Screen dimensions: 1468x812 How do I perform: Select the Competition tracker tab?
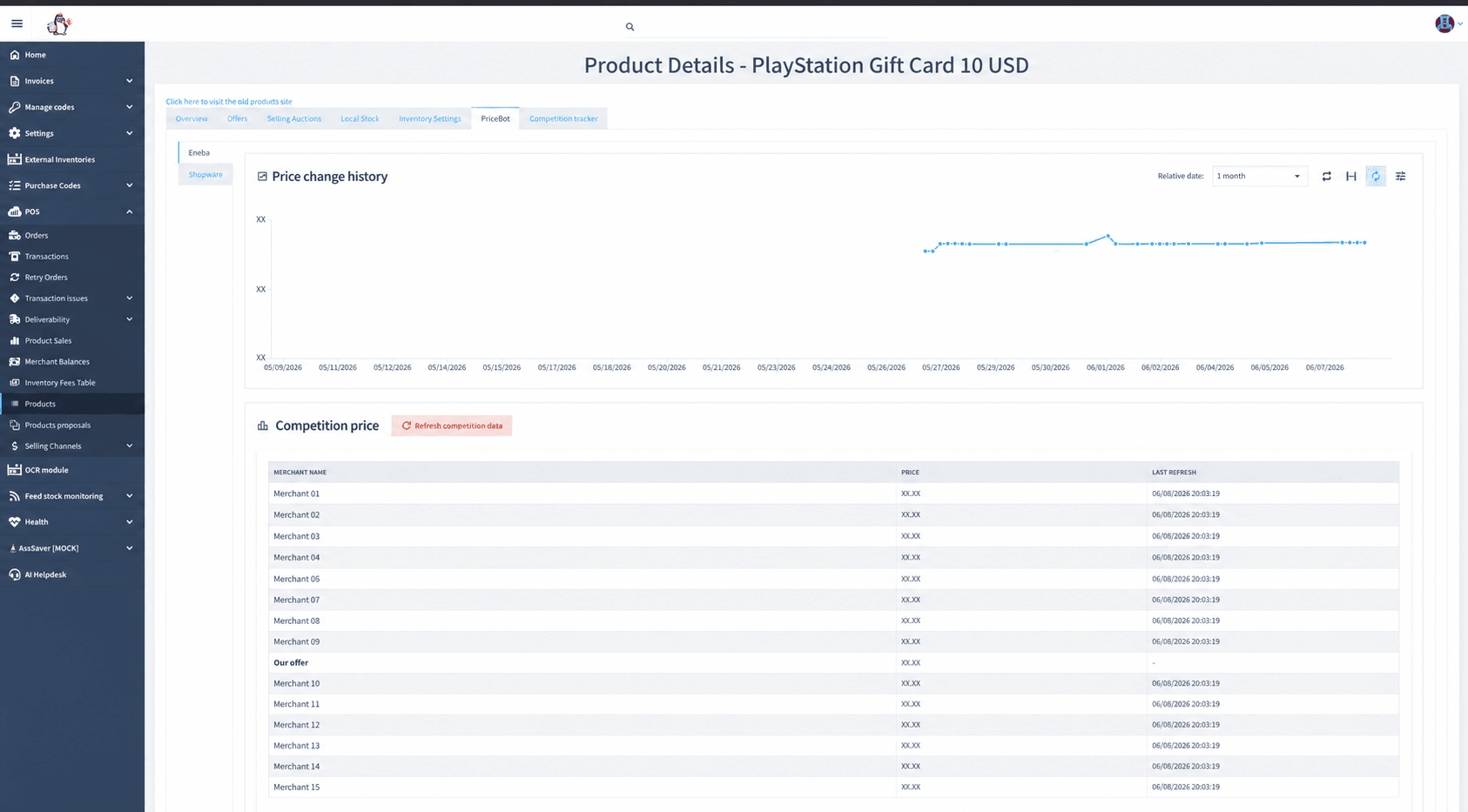(x=563, y=118)
